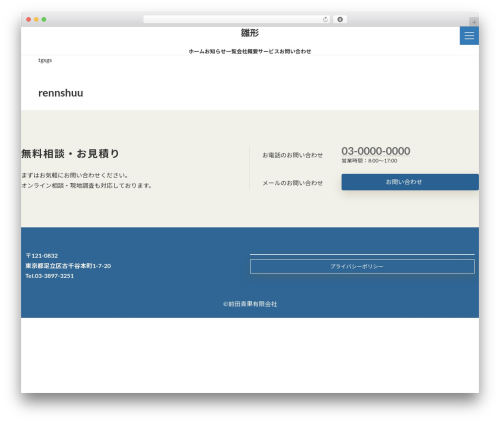The width and height of the screenshot is (500, 423).
Task: Reload the page with the refresh icon
Action: tap(325, 20)
